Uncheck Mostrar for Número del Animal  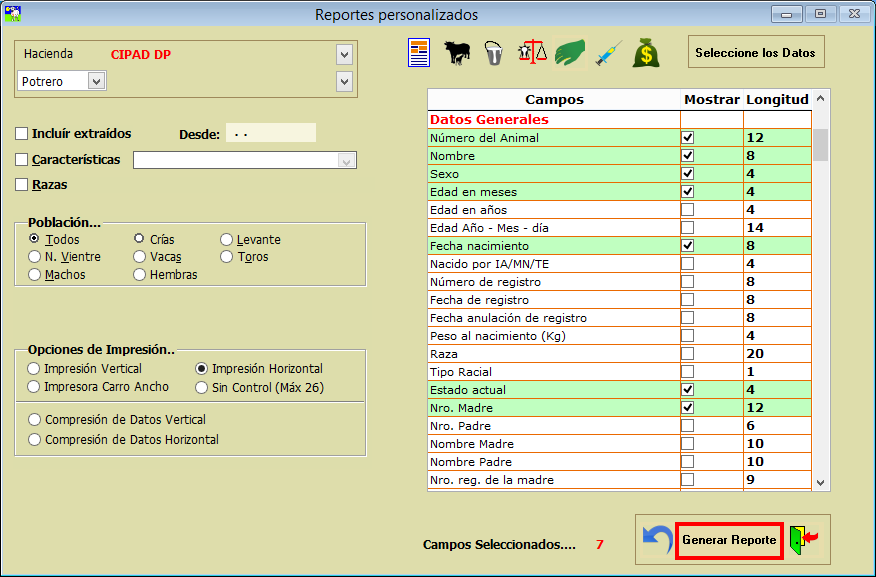tap(687, 138)
